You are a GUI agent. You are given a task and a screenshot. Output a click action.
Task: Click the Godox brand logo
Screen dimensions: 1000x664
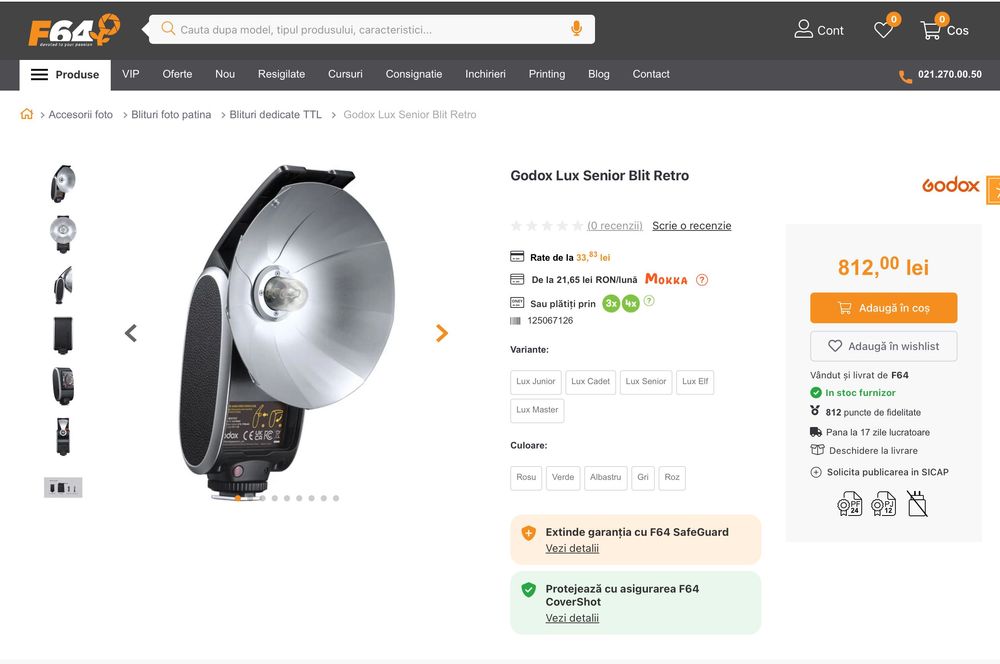pos(950,185)
